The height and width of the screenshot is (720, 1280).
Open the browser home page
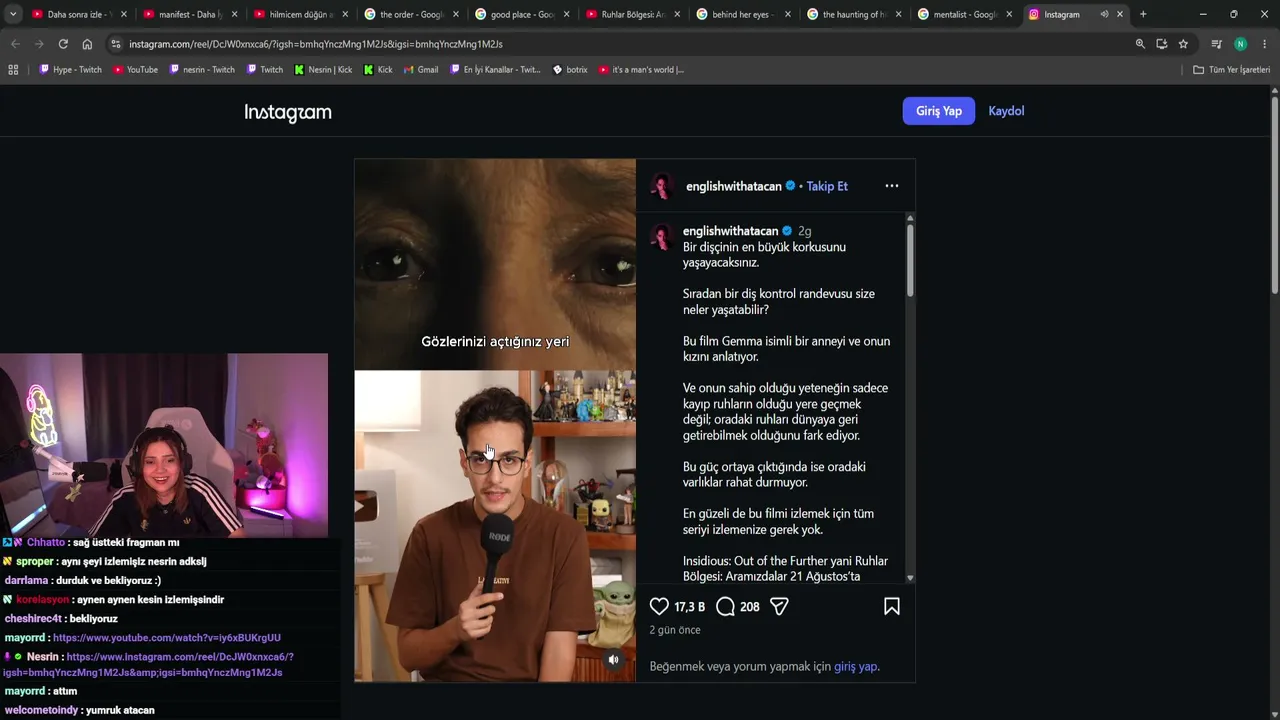[87, 44]
